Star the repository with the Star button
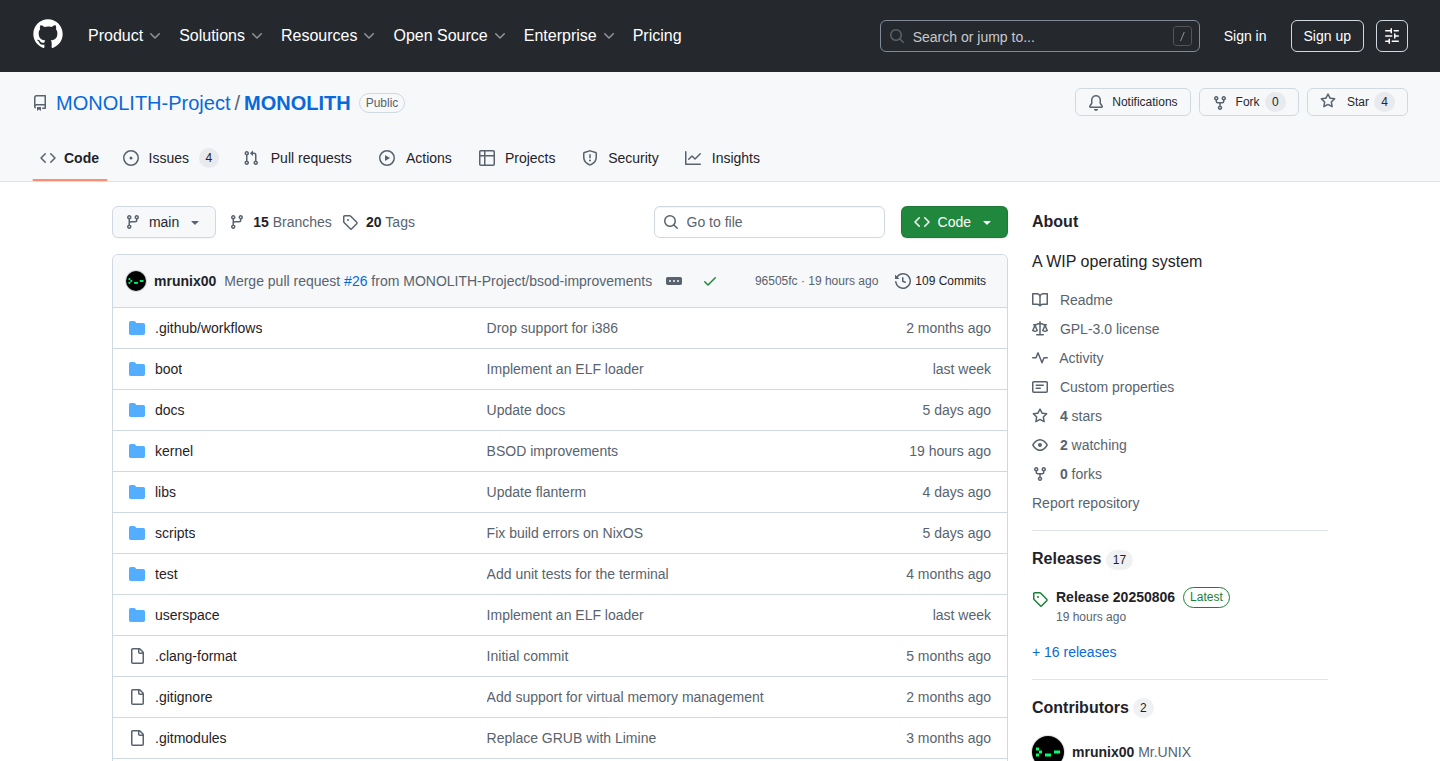The image size is (1440, 761). pyautogui.click(x=1357, y=102)
